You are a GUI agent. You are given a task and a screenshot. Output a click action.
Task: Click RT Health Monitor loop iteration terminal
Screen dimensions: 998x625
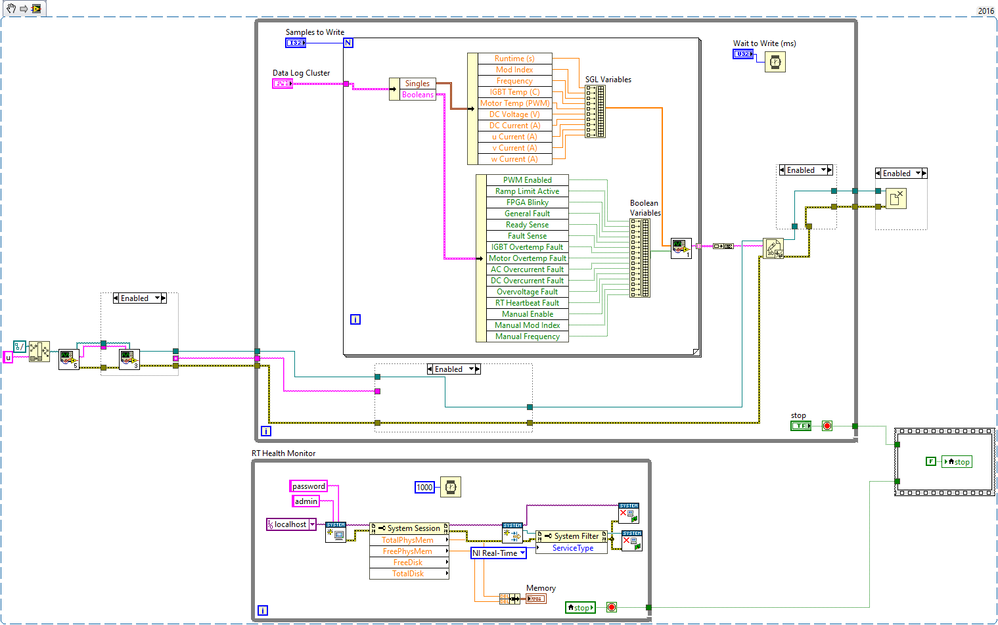(262, 610)
